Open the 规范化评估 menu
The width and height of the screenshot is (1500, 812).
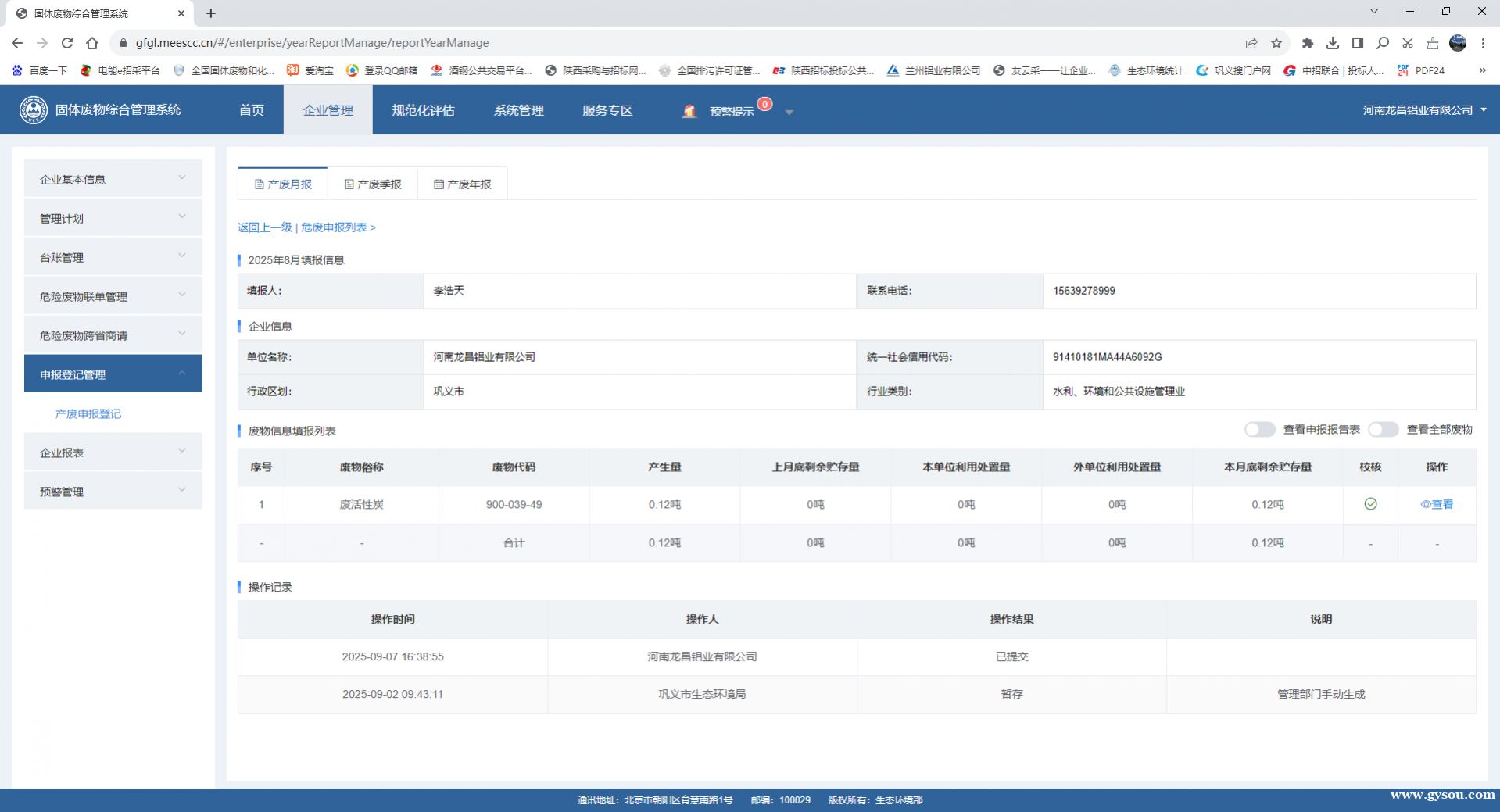coord(423,110)
